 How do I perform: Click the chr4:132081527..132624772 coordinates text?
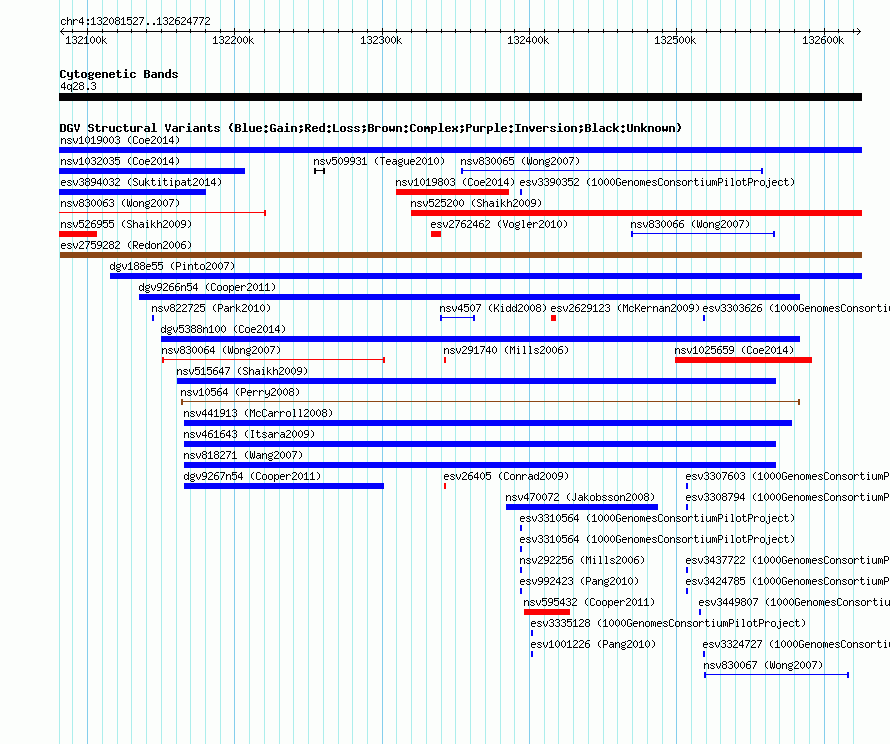pyautogui.click(x=135, y=21)
